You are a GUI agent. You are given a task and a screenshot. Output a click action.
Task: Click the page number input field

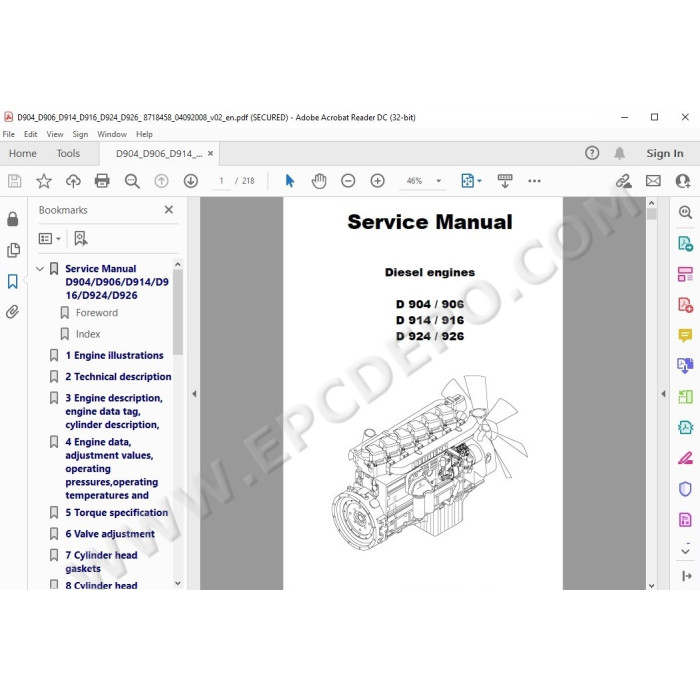pyautogui.click(x=221, y=181)
